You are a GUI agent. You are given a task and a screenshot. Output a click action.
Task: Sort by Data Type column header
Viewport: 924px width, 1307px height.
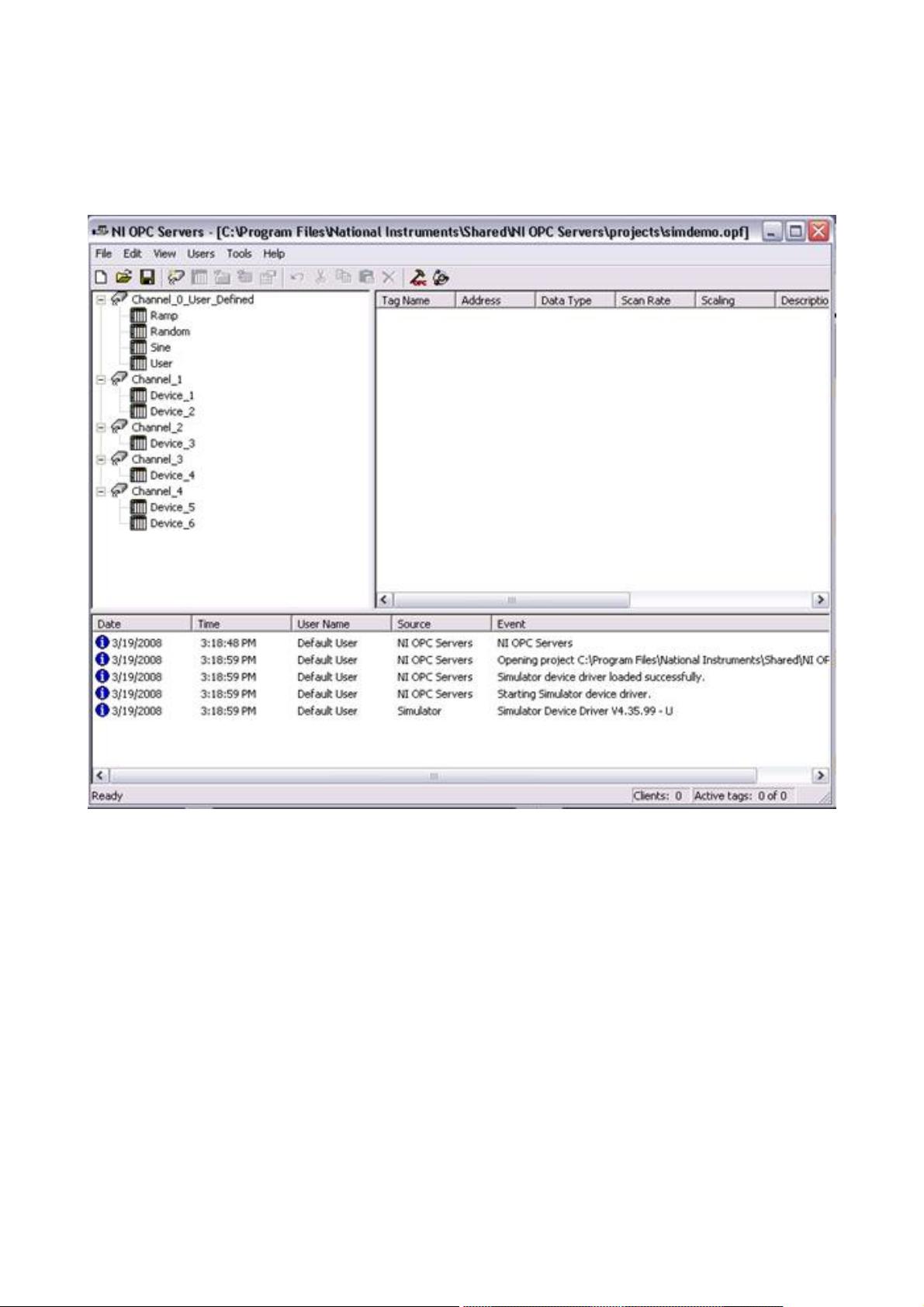575,300
